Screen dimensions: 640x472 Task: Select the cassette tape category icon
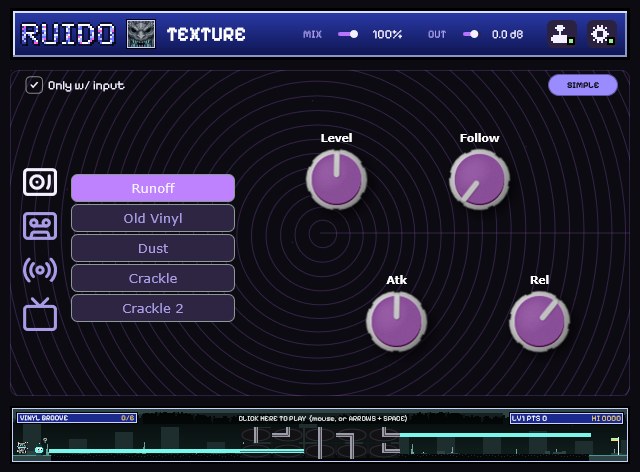(x=40, y=226)
